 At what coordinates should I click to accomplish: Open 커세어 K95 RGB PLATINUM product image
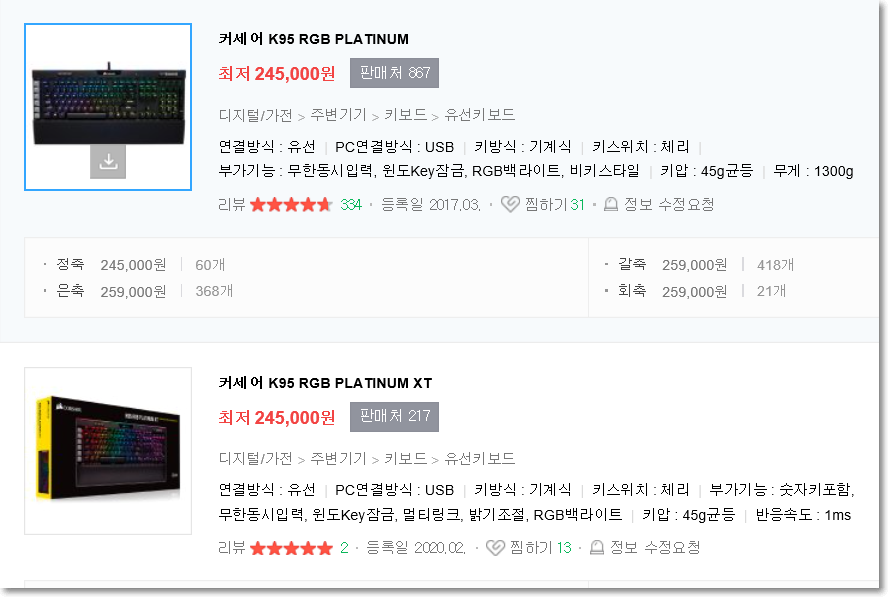point(108,107)
